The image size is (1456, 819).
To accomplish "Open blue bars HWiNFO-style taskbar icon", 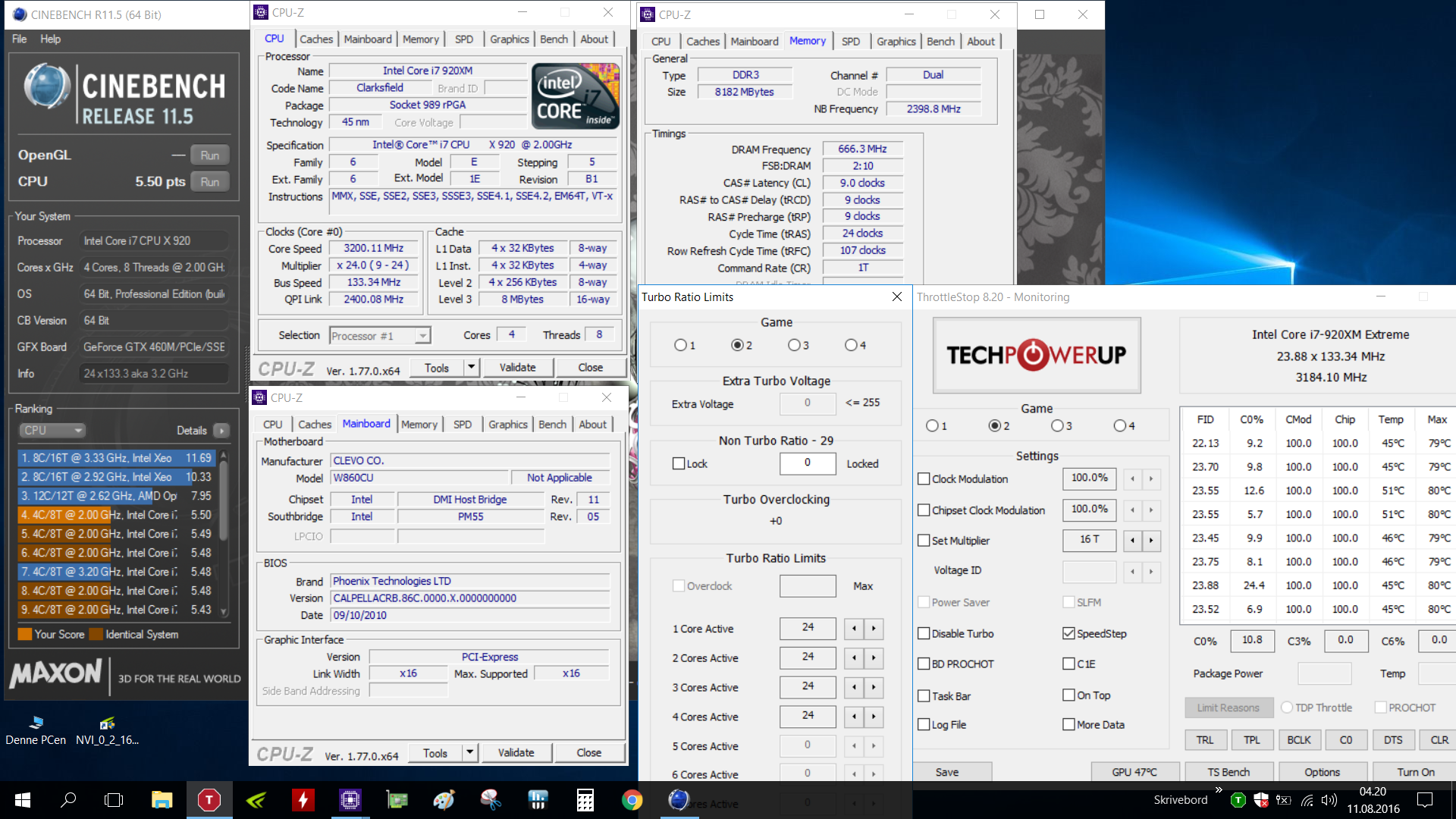I will [x=538, y=800].
